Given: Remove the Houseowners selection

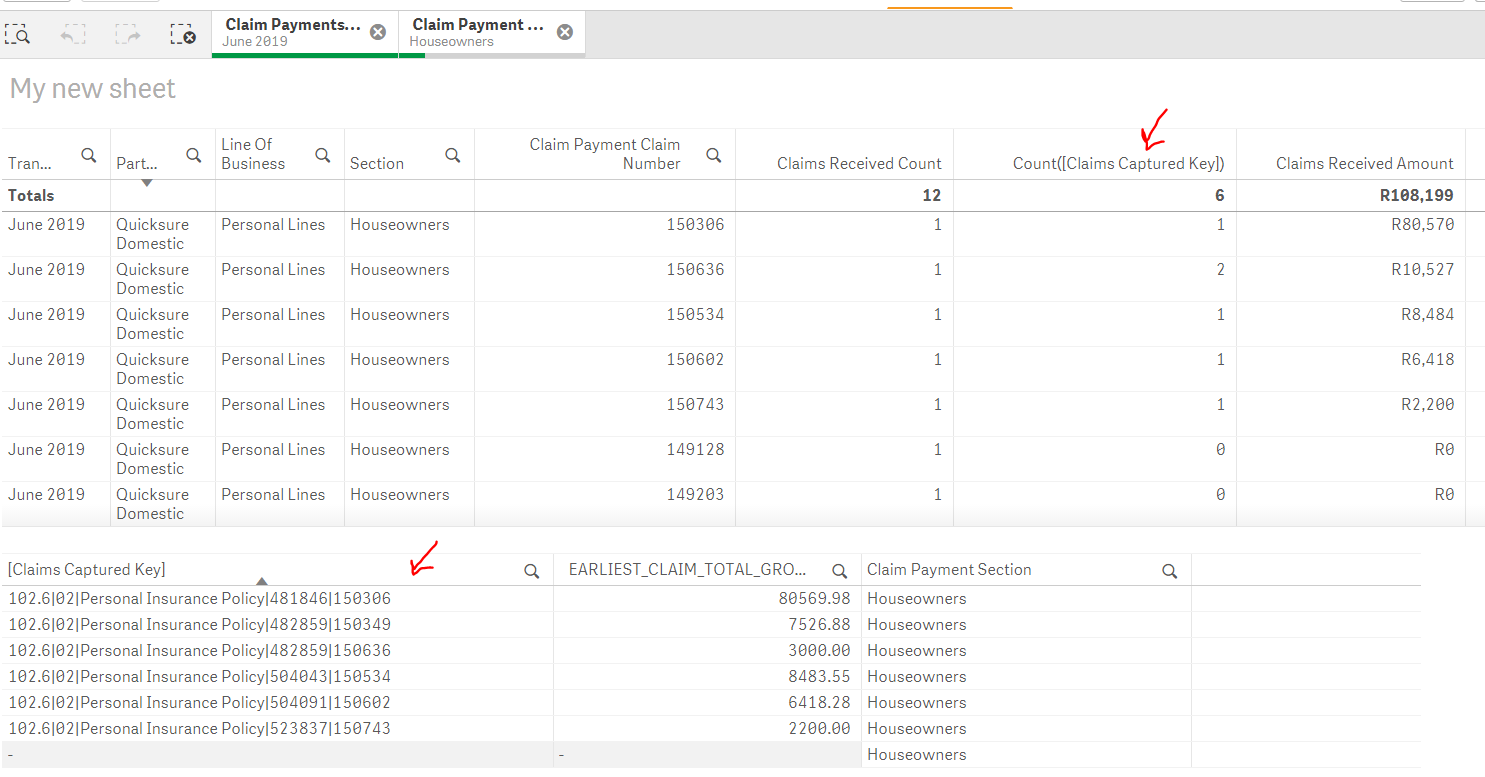Looking at the screenshot, I should pyautogui.click(x=565, y=31).
